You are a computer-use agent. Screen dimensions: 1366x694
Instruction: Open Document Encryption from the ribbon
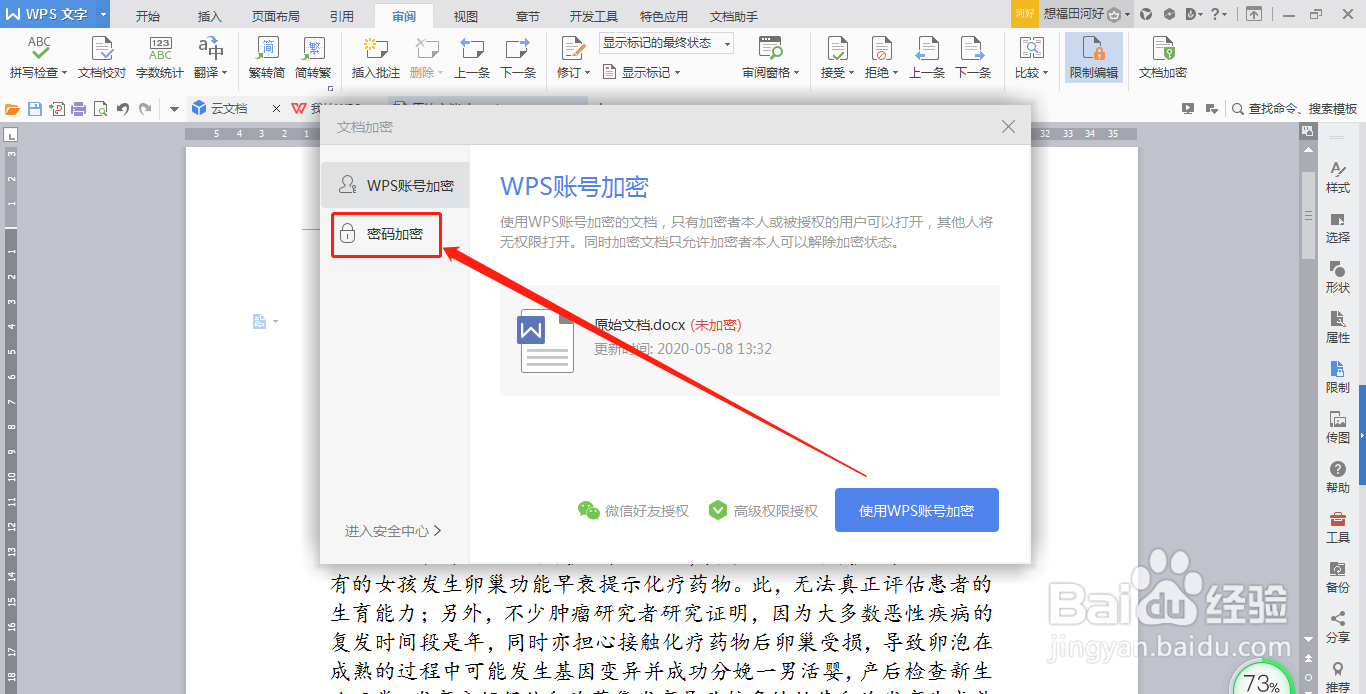pos(1162,57)
